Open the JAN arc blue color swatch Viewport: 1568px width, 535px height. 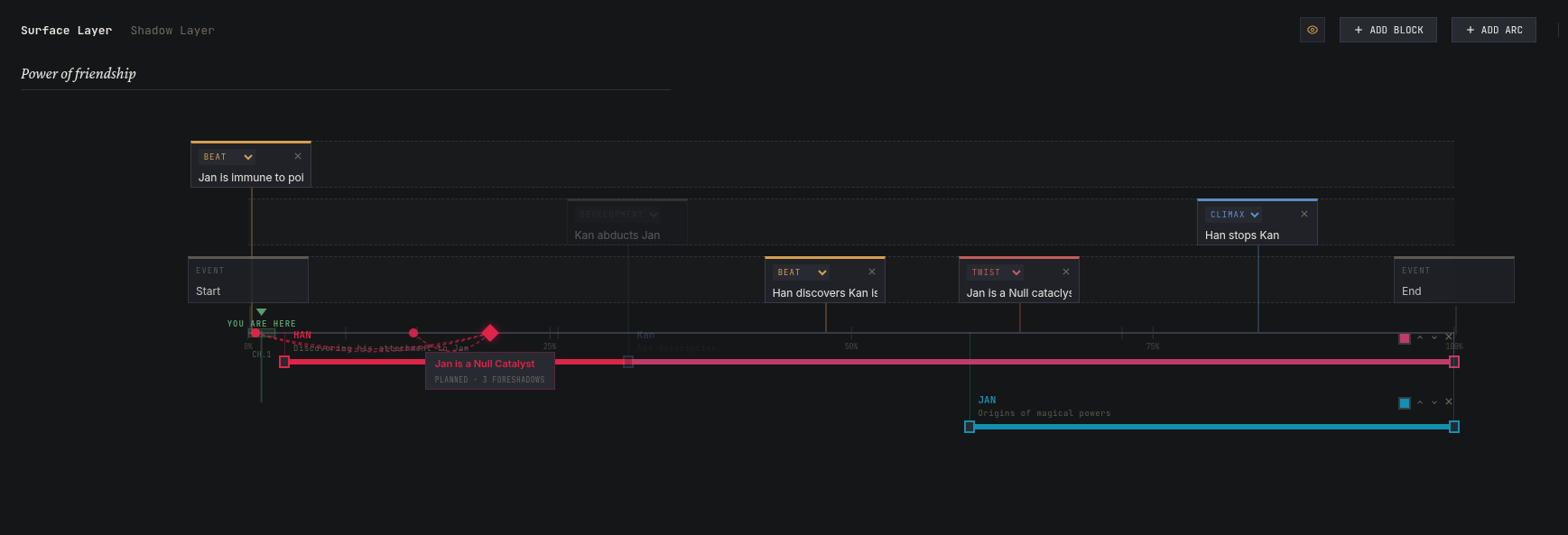(x=1405, y=403)
